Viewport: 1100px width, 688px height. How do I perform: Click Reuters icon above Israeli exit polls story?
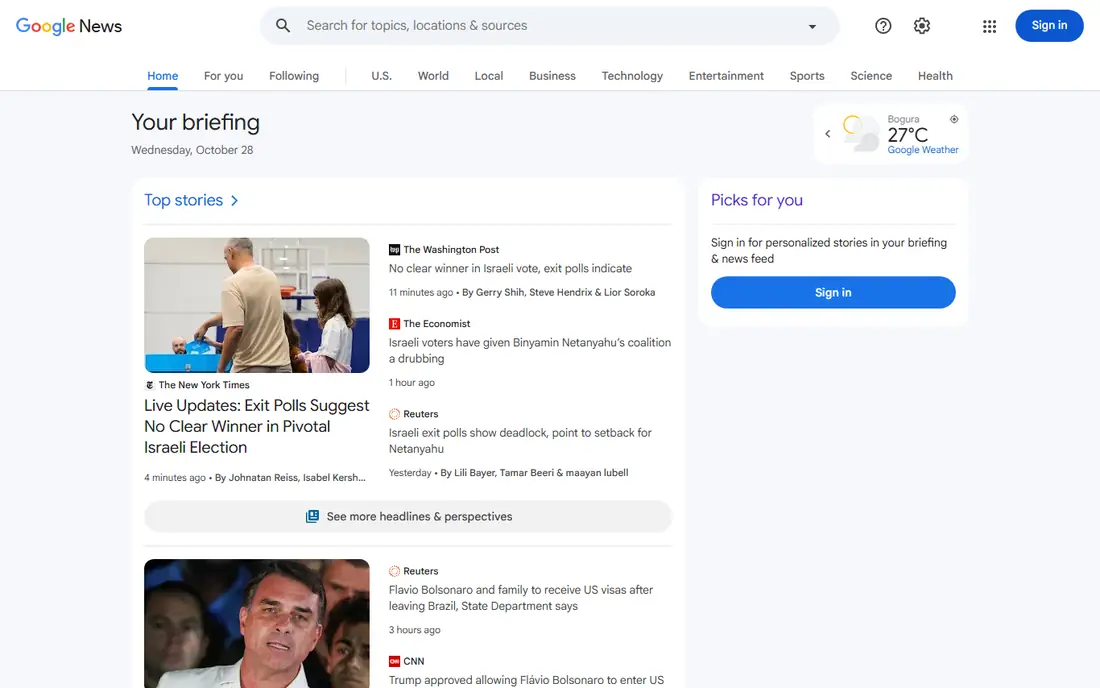click(394, 414)
